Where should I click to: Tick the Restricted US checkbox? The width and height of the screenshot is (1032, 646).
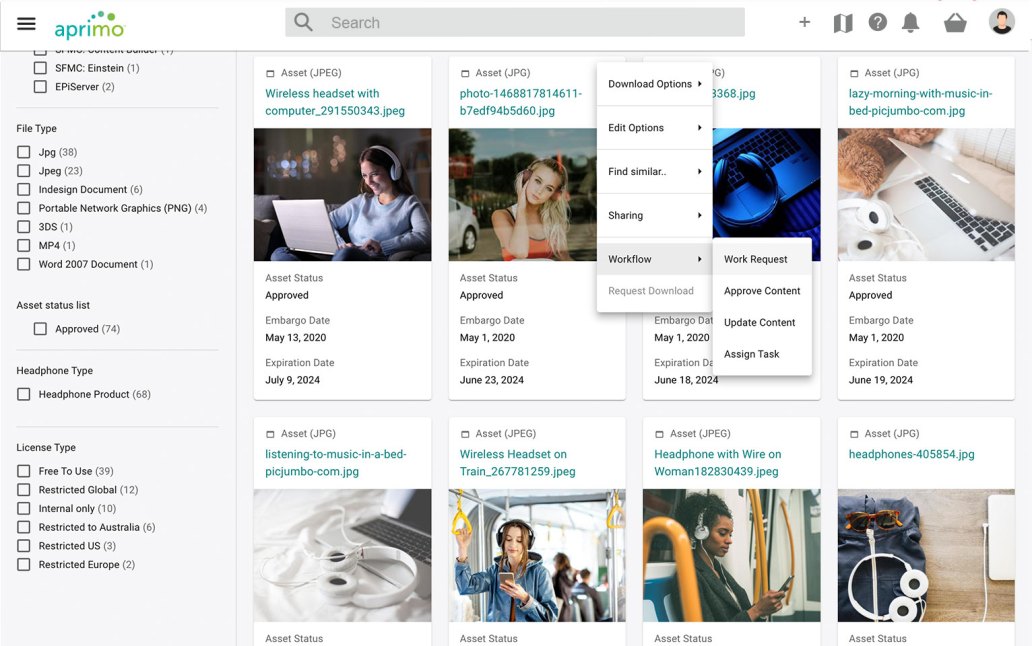point(24,546)
